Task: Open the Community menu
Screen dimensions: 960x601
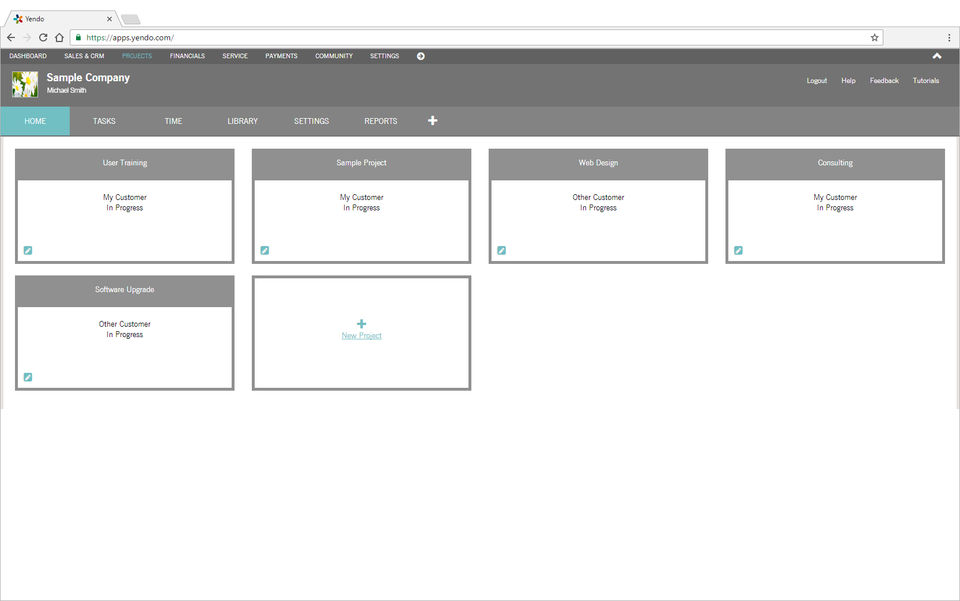Action: click(x=334, y=56)
